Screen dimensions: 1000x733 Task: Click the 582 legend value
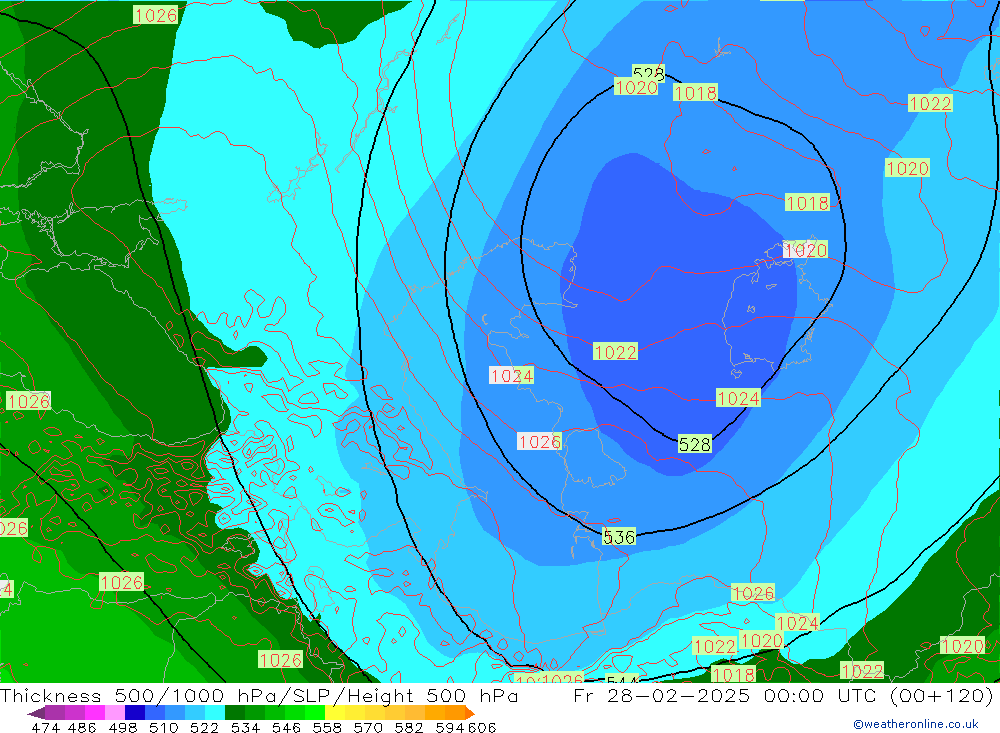(x=409, y=727)
